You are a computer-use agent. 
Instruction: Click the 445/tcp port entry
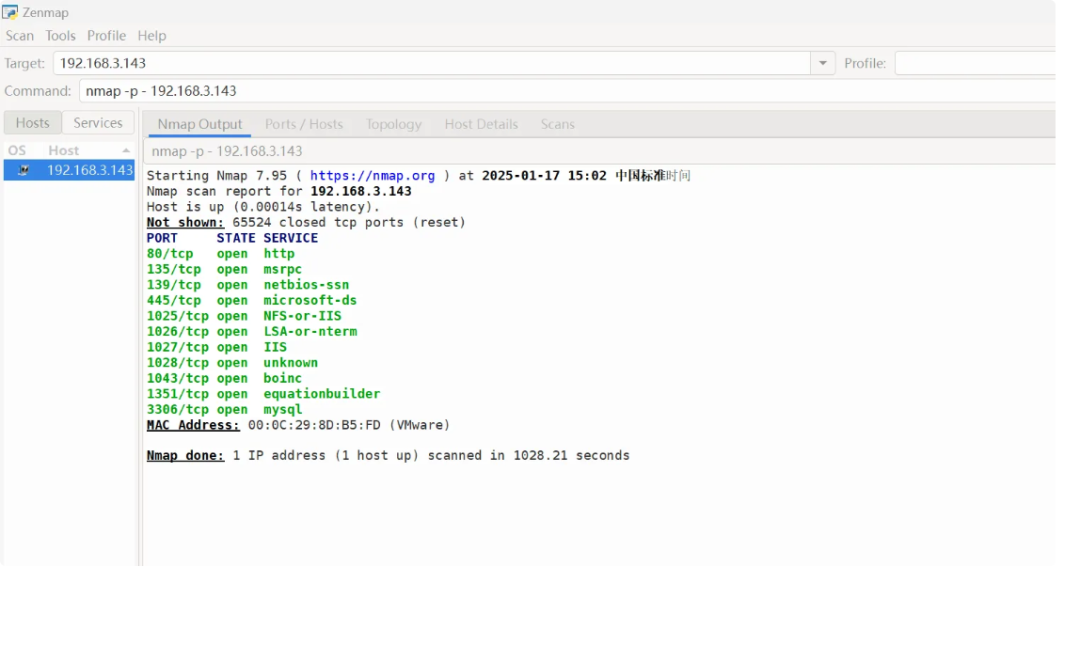click(174, 300)
